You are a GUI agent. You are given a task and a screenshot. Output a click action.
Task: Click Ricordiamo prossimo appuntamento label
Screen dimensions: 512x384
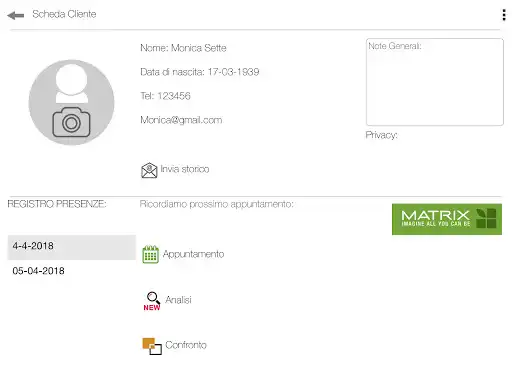coord(217,204)
